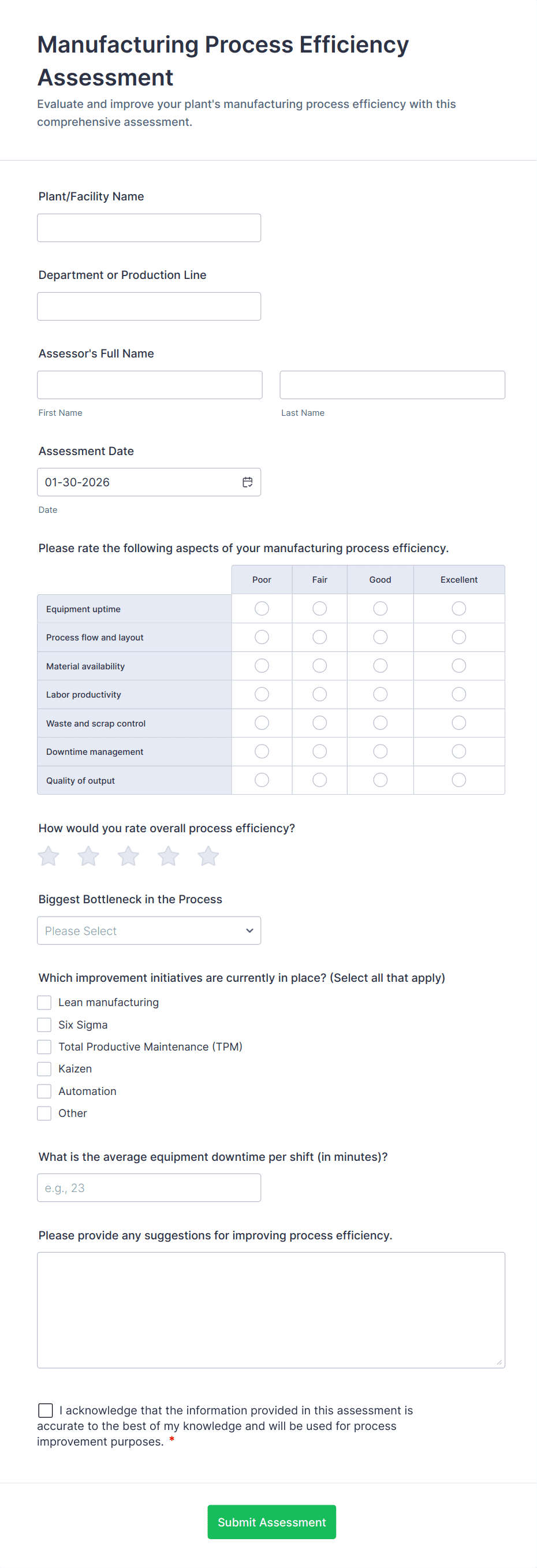Viewport: 537px width, 1568px height.
Task: Tick the acknowledgment checkbox
Action: [x=46, y=1410]
